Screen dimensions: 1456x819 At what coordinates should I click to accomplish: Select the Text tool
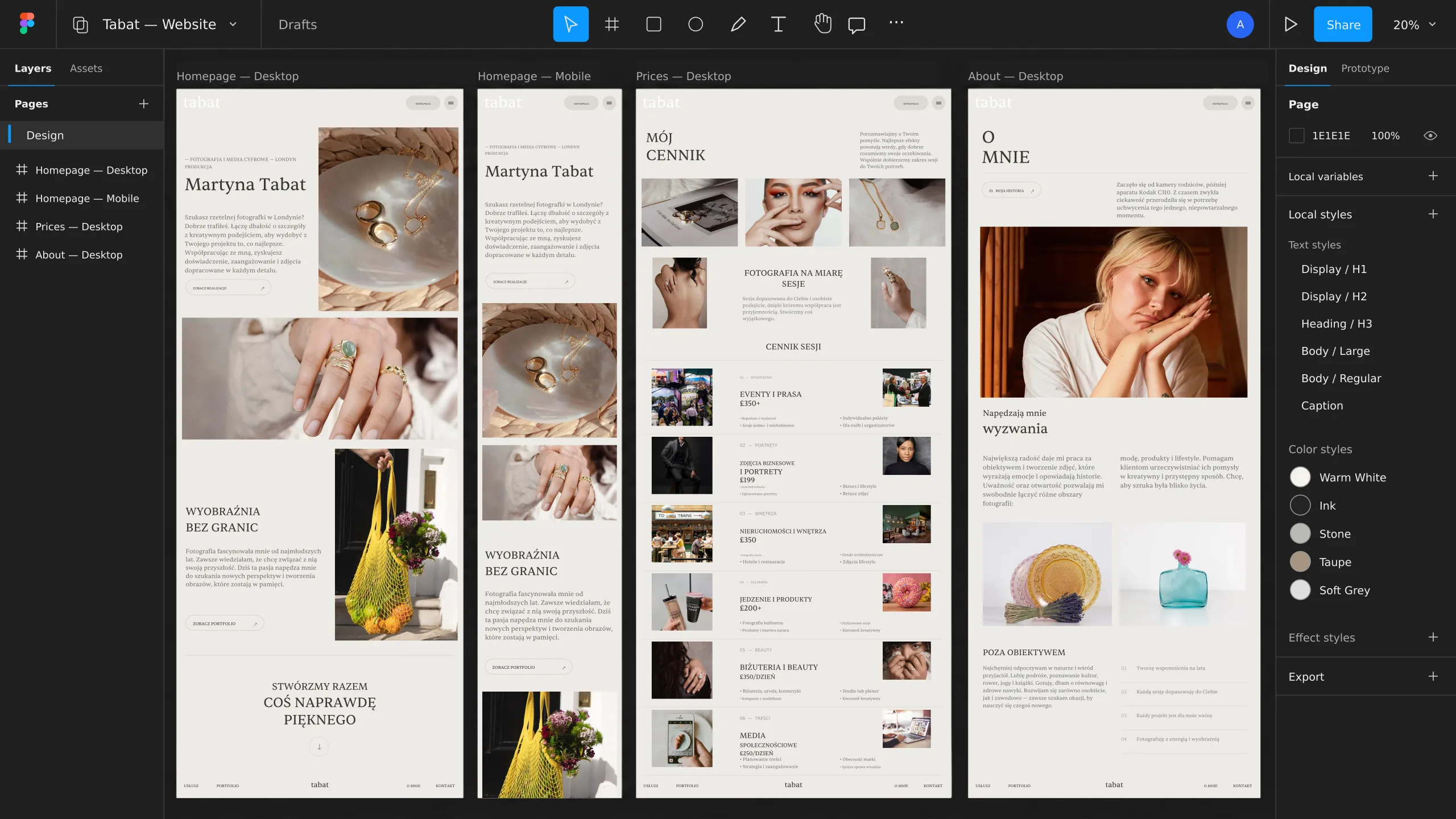coord(778,24)
